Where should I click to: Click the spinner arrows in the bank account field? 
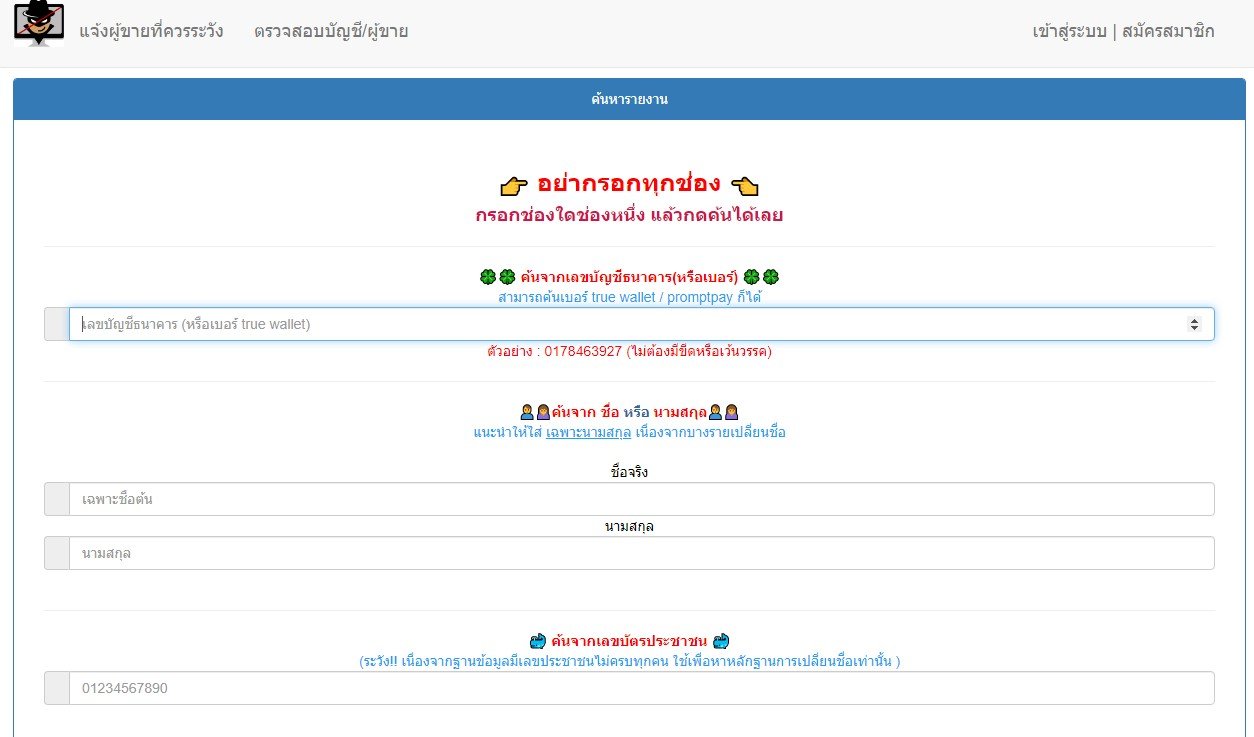pos(1193,324)
